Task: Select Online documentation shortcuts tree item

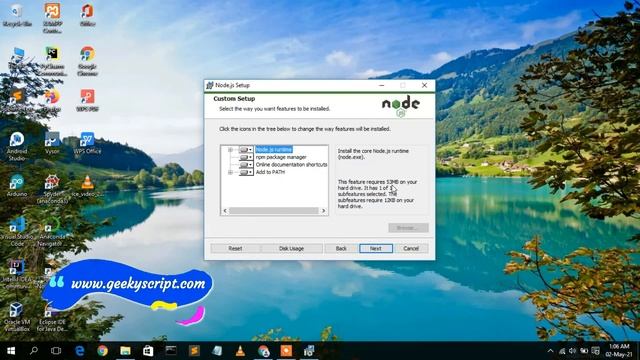Action: coord(291,164)
